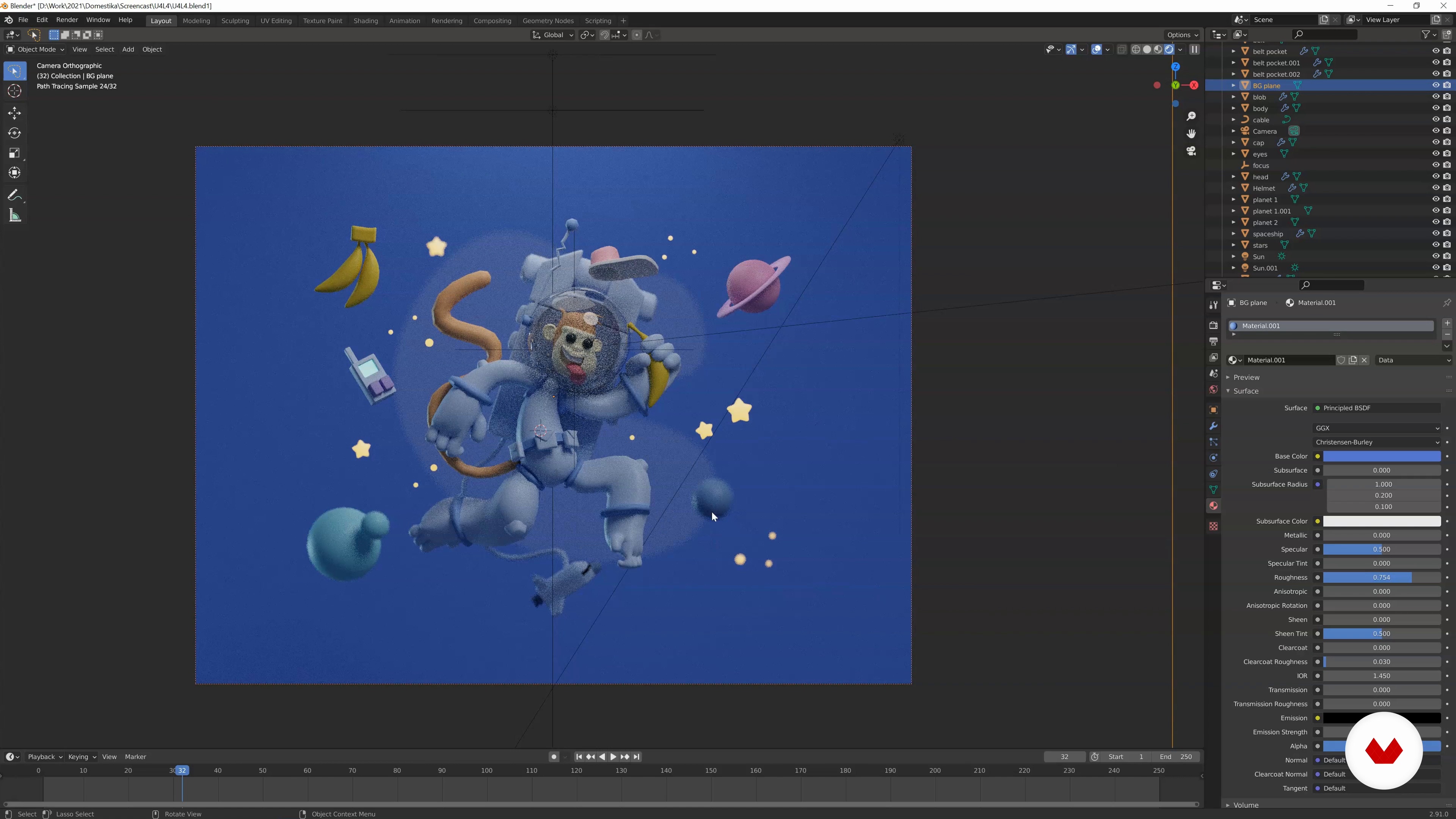
Task: Open Christensen-Burley subsurface method dropdown
Action: (x=1377, y=442)
